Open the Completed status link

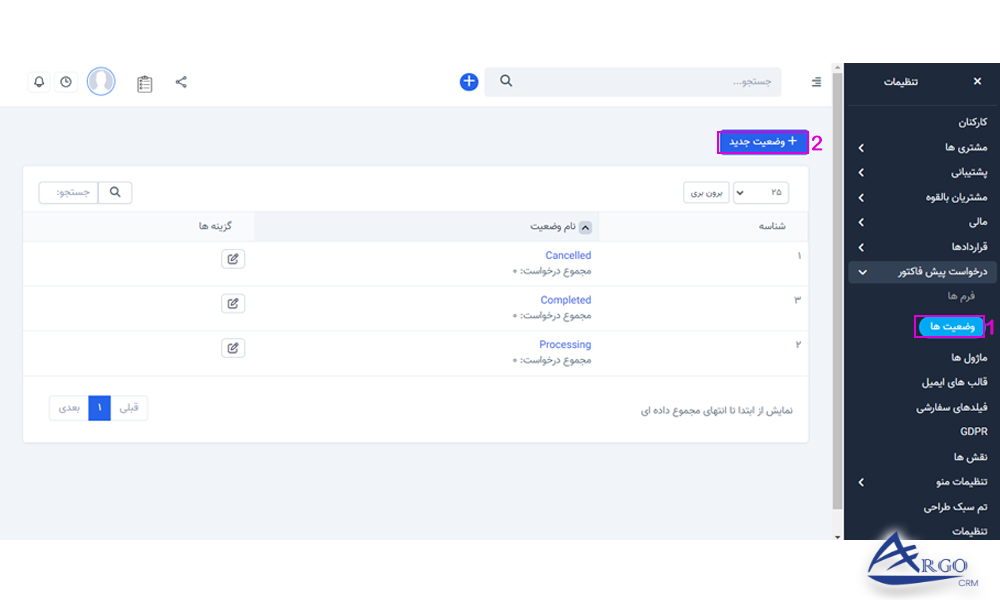click(566, 299)
